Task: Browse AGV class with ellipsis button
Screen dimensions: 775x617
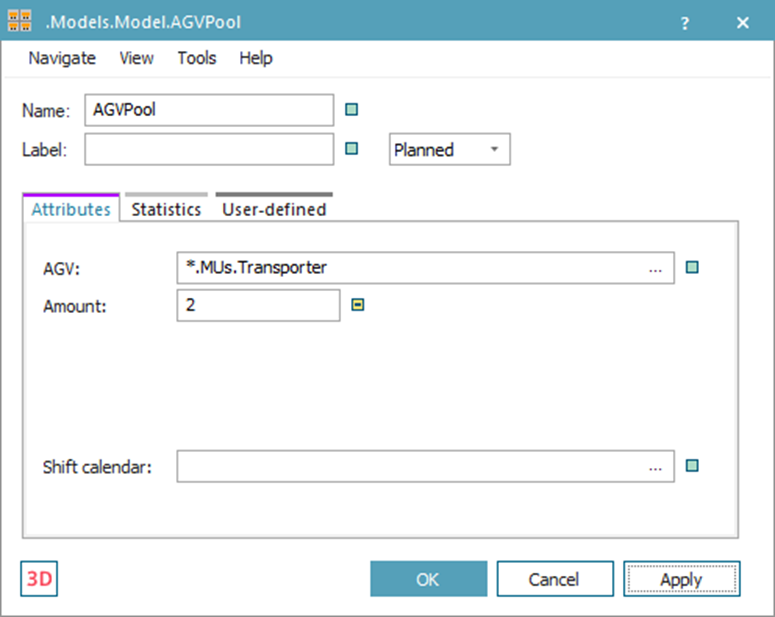Action: click(655, 268)
